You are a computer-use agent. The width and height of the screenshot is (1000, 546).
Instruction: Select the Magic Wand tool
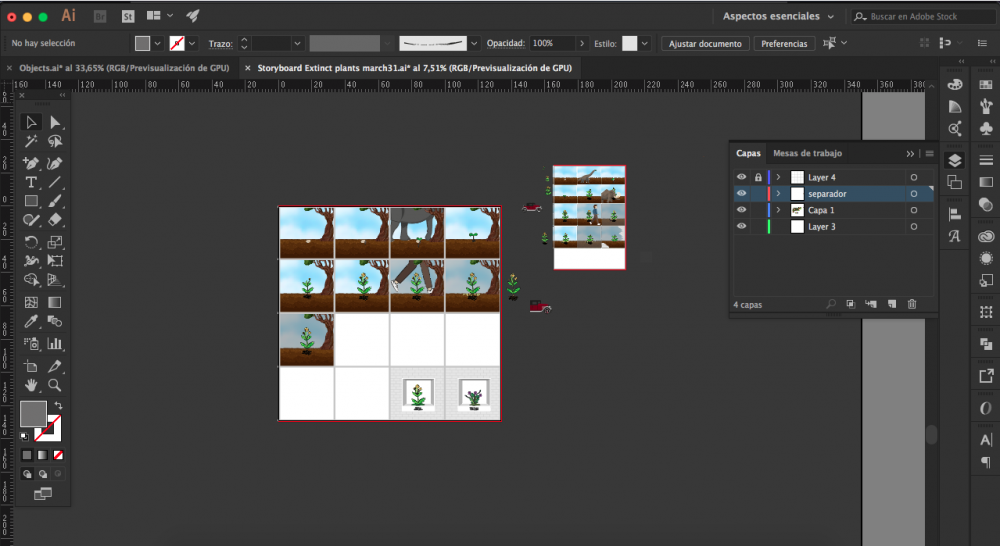[32, 142]
